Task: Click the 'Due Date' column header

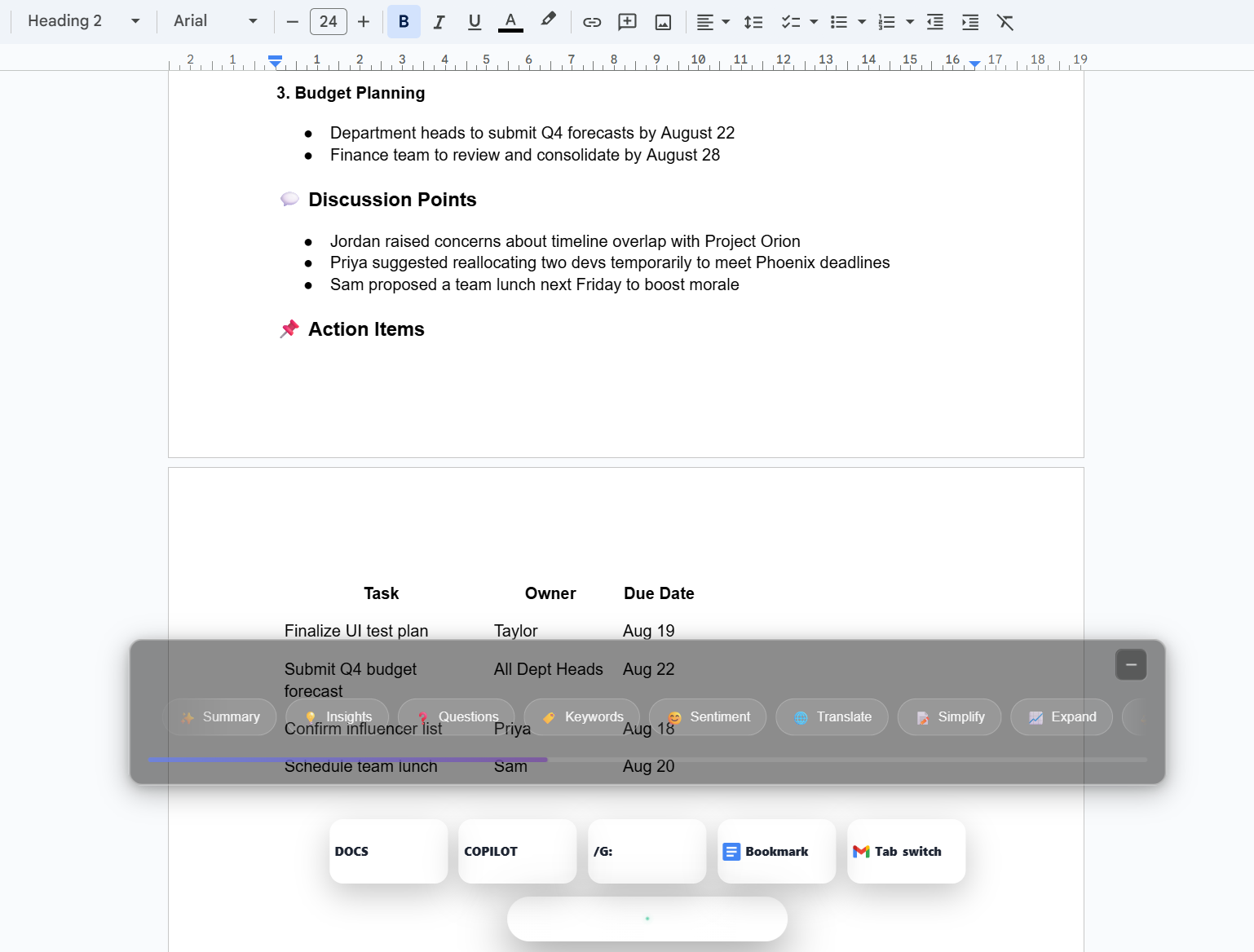Action: coord(659,593)
